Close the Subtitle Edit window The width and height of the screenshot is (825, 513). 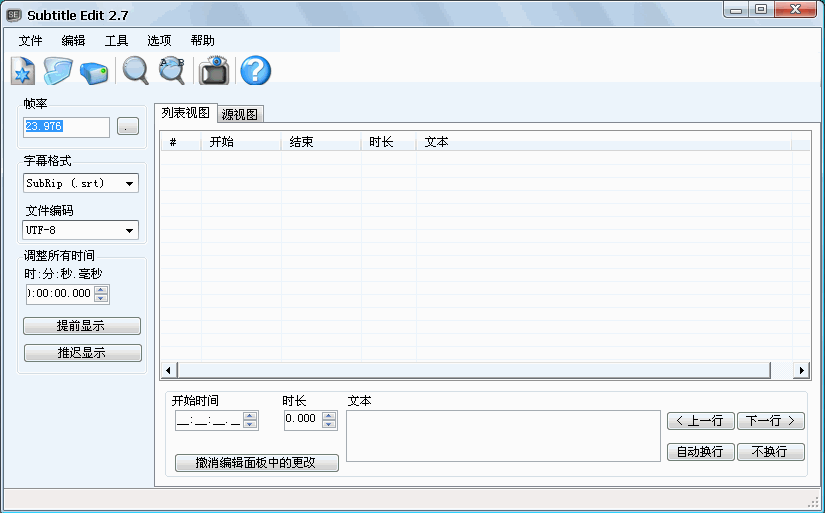click(796, 10)
